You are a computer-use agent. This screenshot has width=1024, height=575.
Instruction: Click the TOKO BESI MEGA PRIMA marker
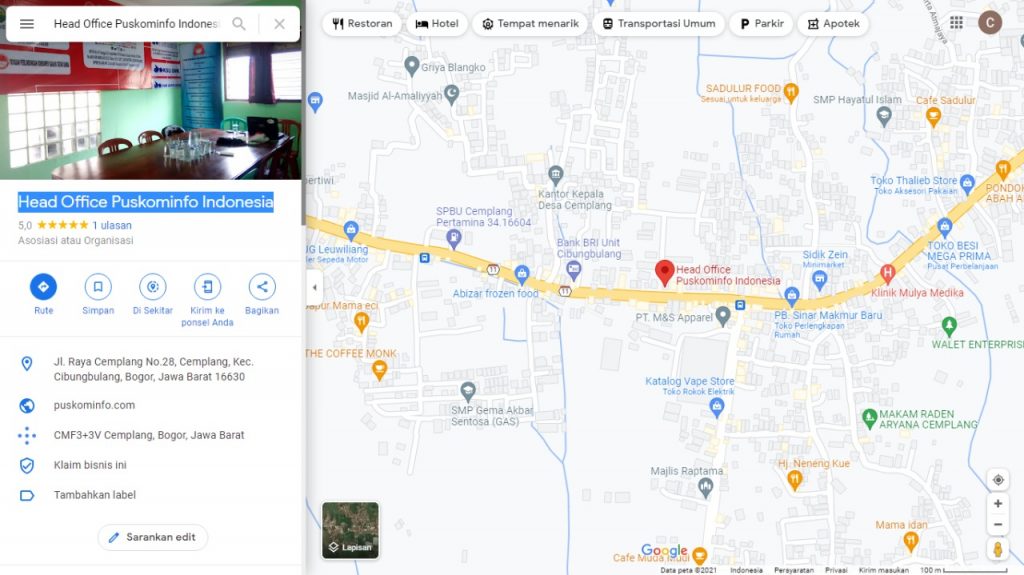click(944, 228)
